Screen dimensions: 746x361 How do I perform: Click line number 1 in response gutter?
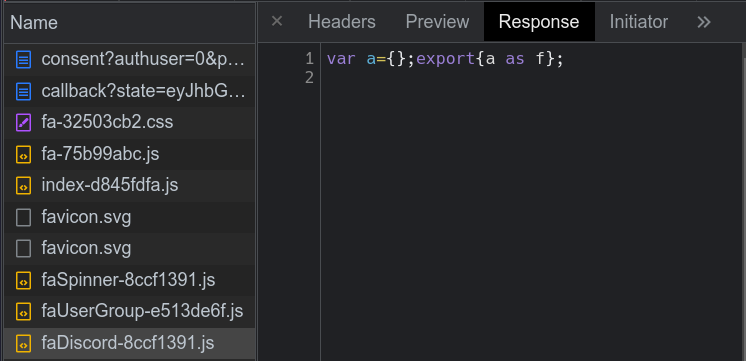[x=310, y=59]
